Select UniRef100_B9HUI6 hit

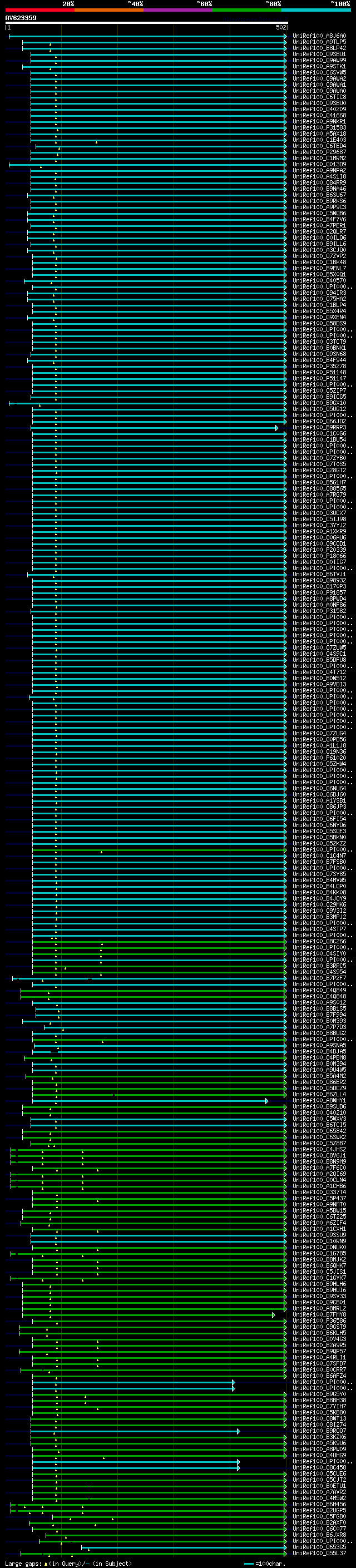click(x=319, y=1290)
